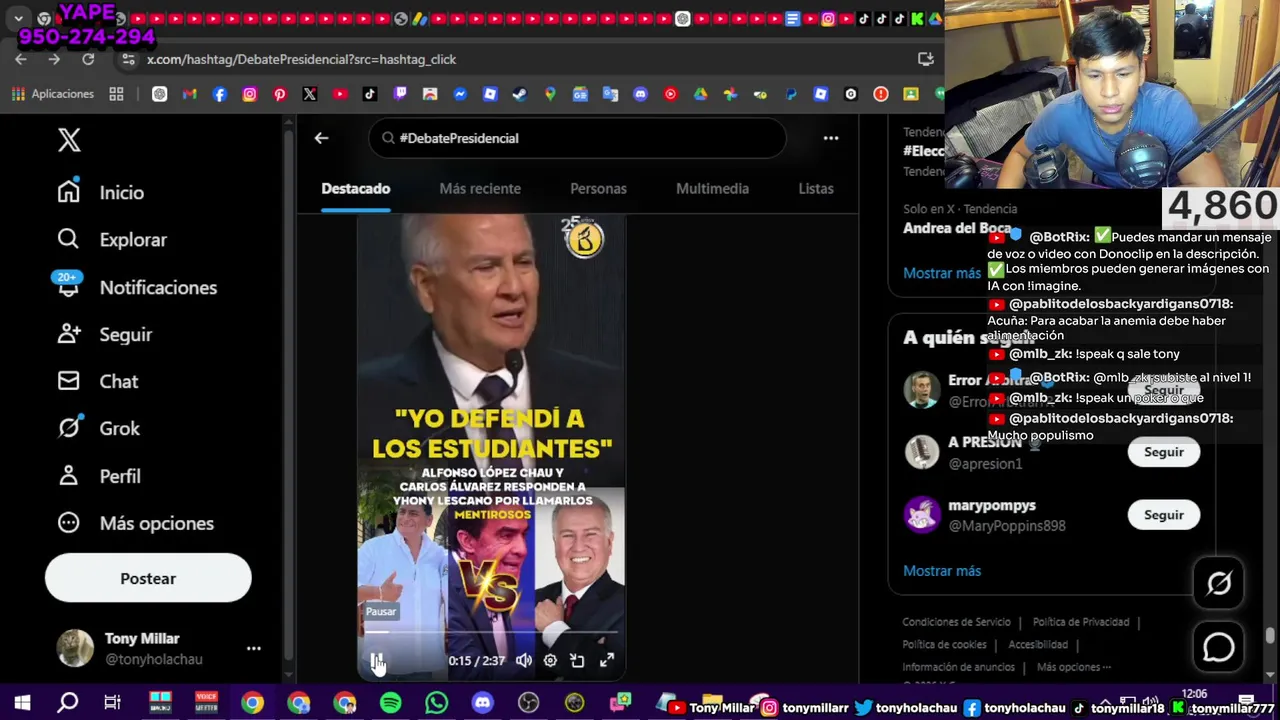Viewport: 1280px width, 720px height.
Task: Follow the A PRESIÓN account
Action: [x=1164, y=452]
